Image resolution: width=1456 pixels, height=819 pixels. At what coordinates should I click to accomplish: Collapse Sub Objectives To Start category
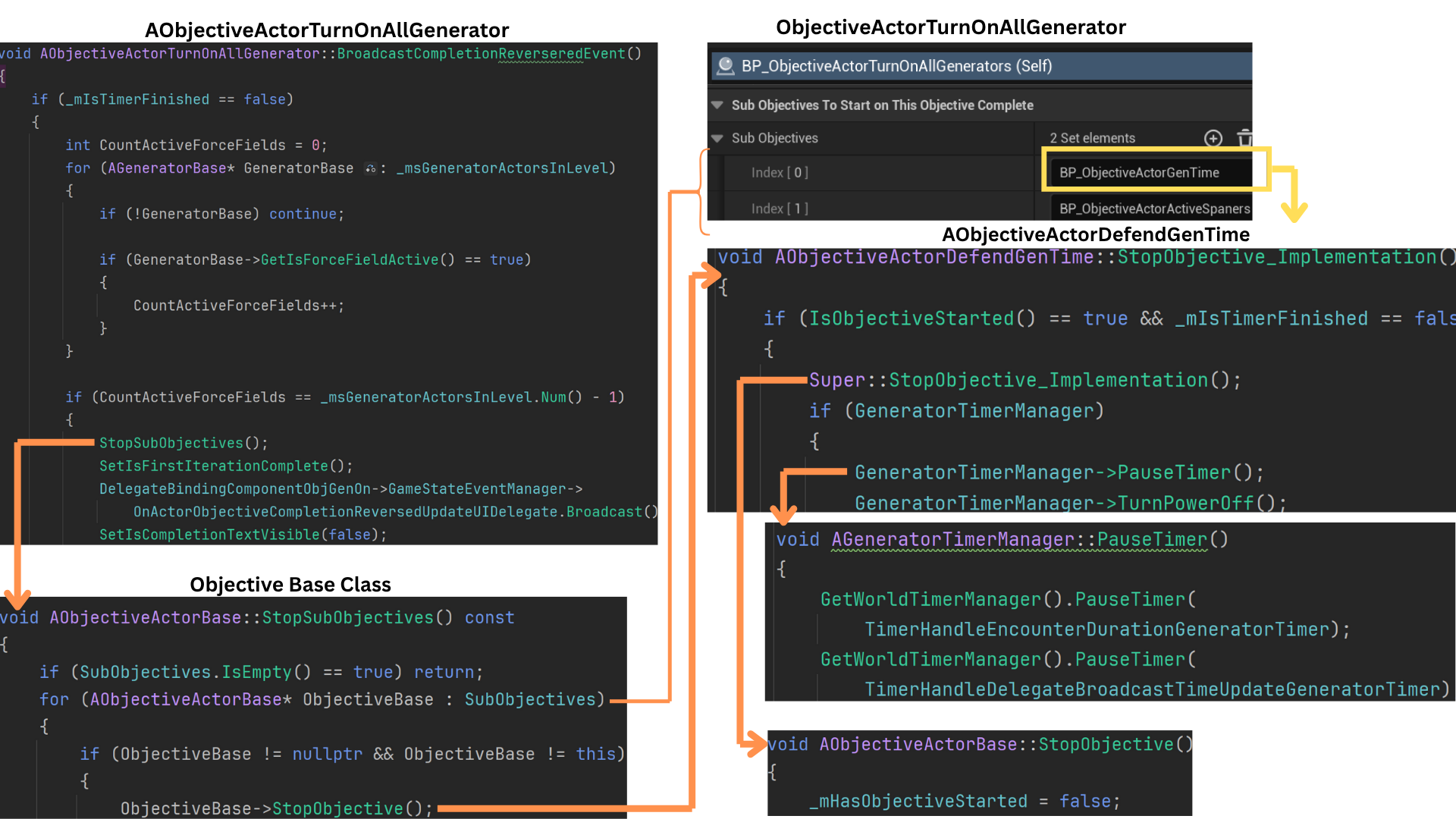click(717, 105)
